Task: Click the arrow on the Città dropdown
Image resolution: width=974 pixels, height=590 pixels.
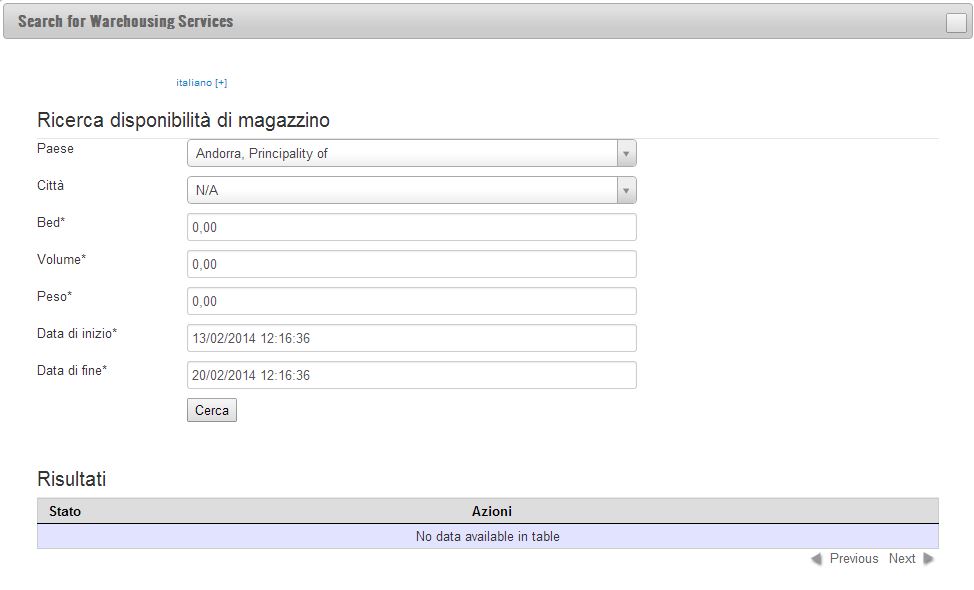Action: 626,191
